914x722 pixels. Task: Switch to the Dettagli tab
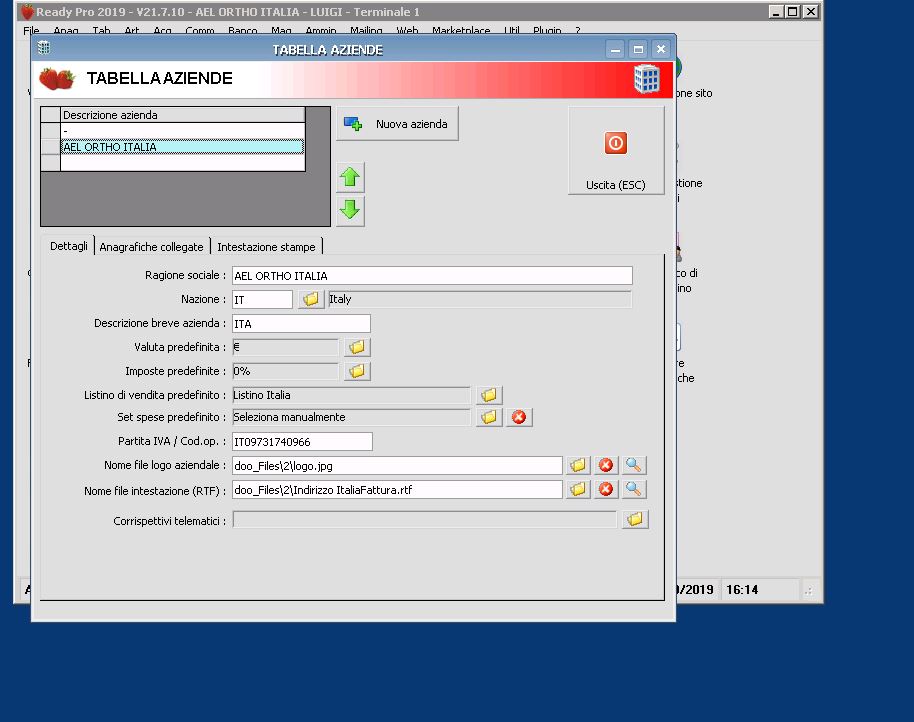coord(69,246)
